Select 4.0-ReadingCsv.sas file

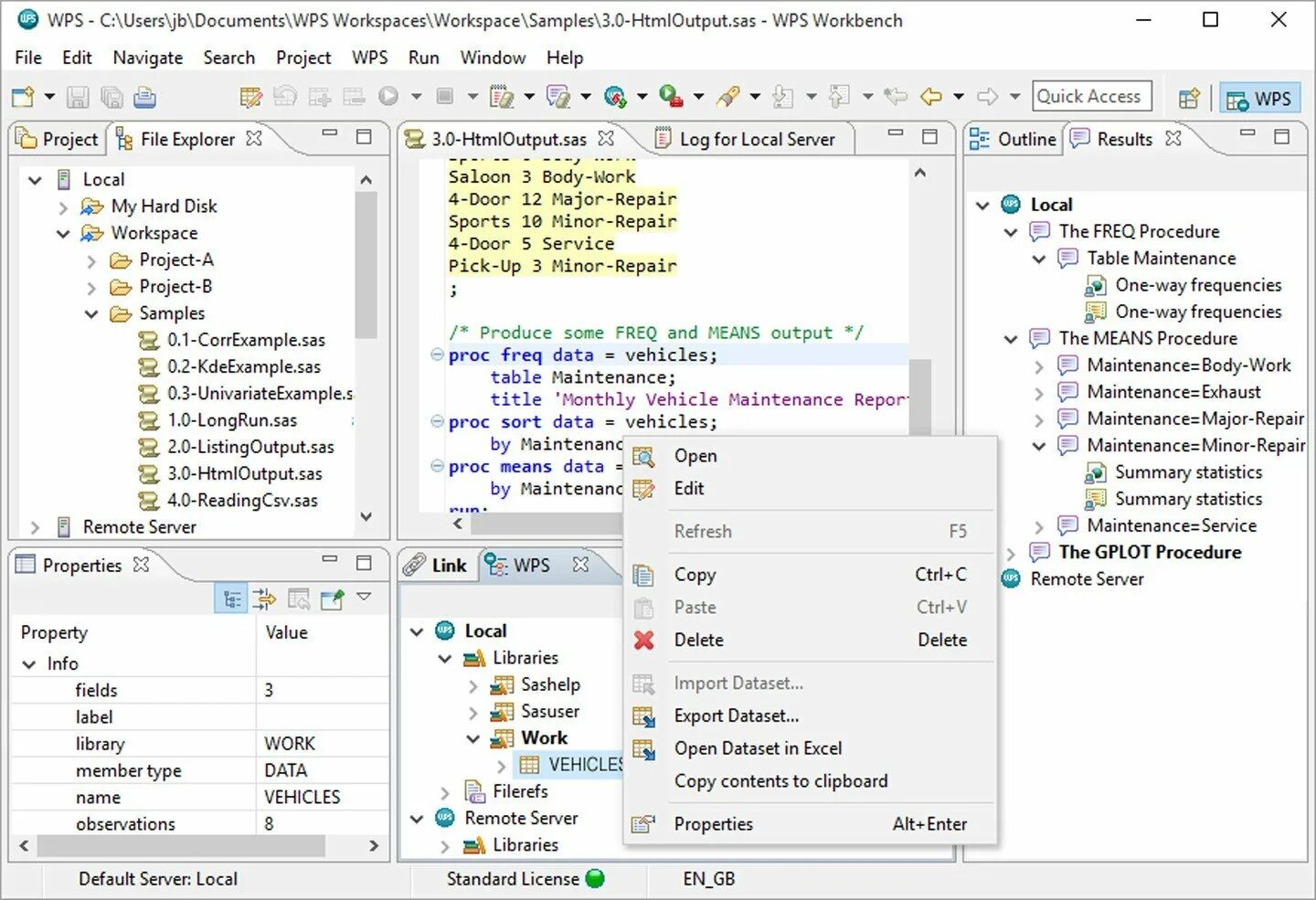point(241,501)
